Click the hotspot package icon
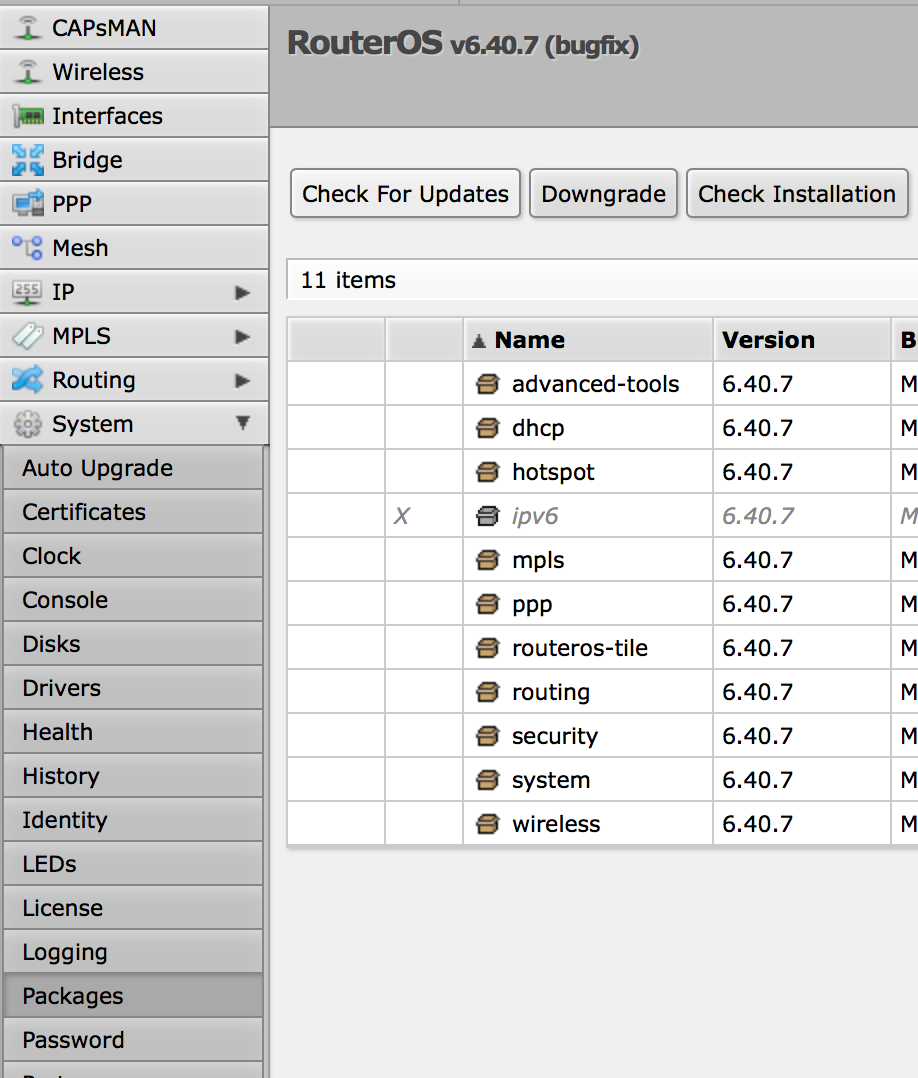 pos(488,472)
